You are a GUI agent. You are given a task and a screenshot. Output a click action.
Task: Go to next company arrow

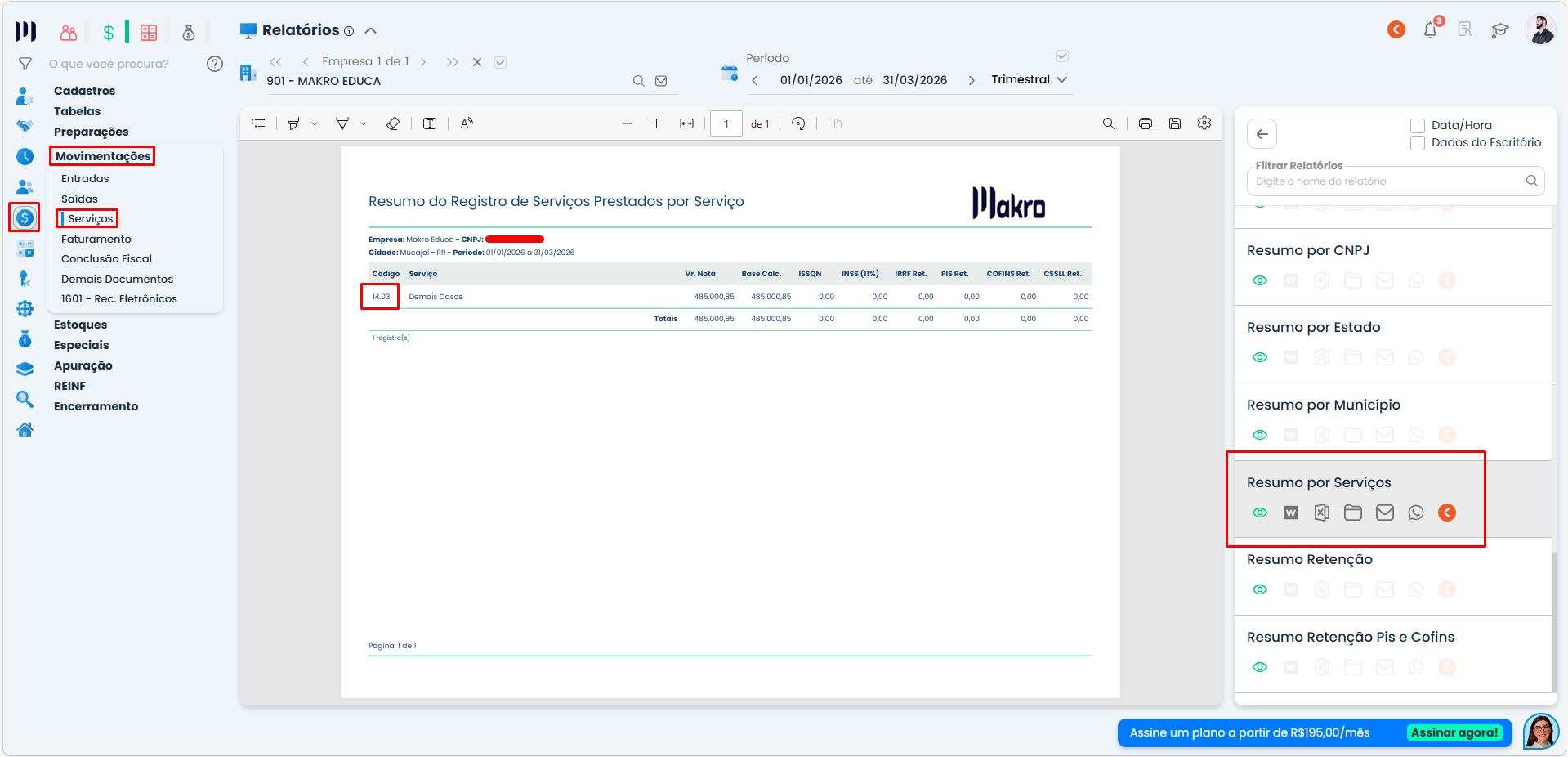(x=423, y=62)
